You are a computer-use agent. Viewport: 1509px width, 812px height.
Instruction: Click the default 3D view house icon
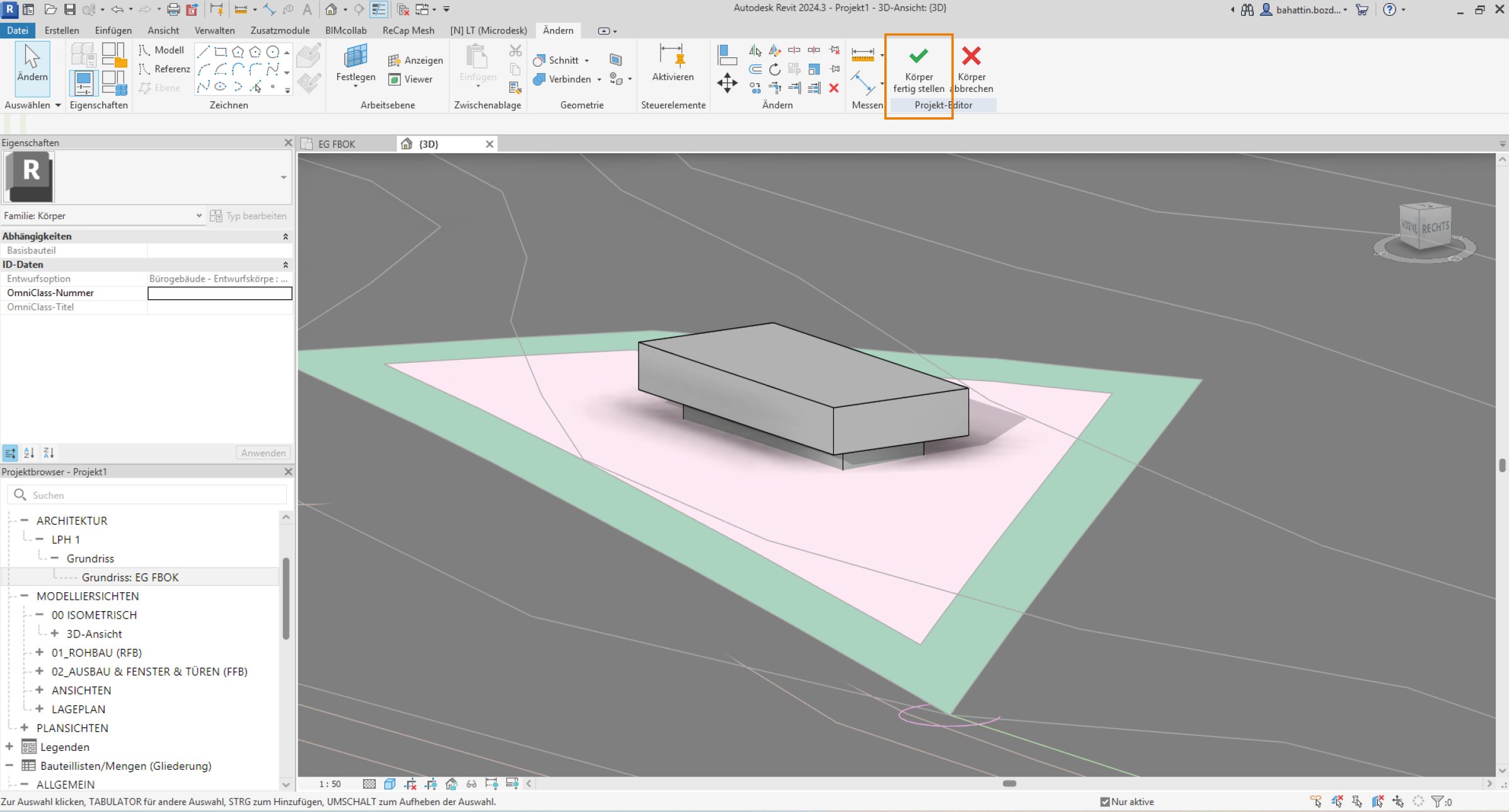point(331,9)
